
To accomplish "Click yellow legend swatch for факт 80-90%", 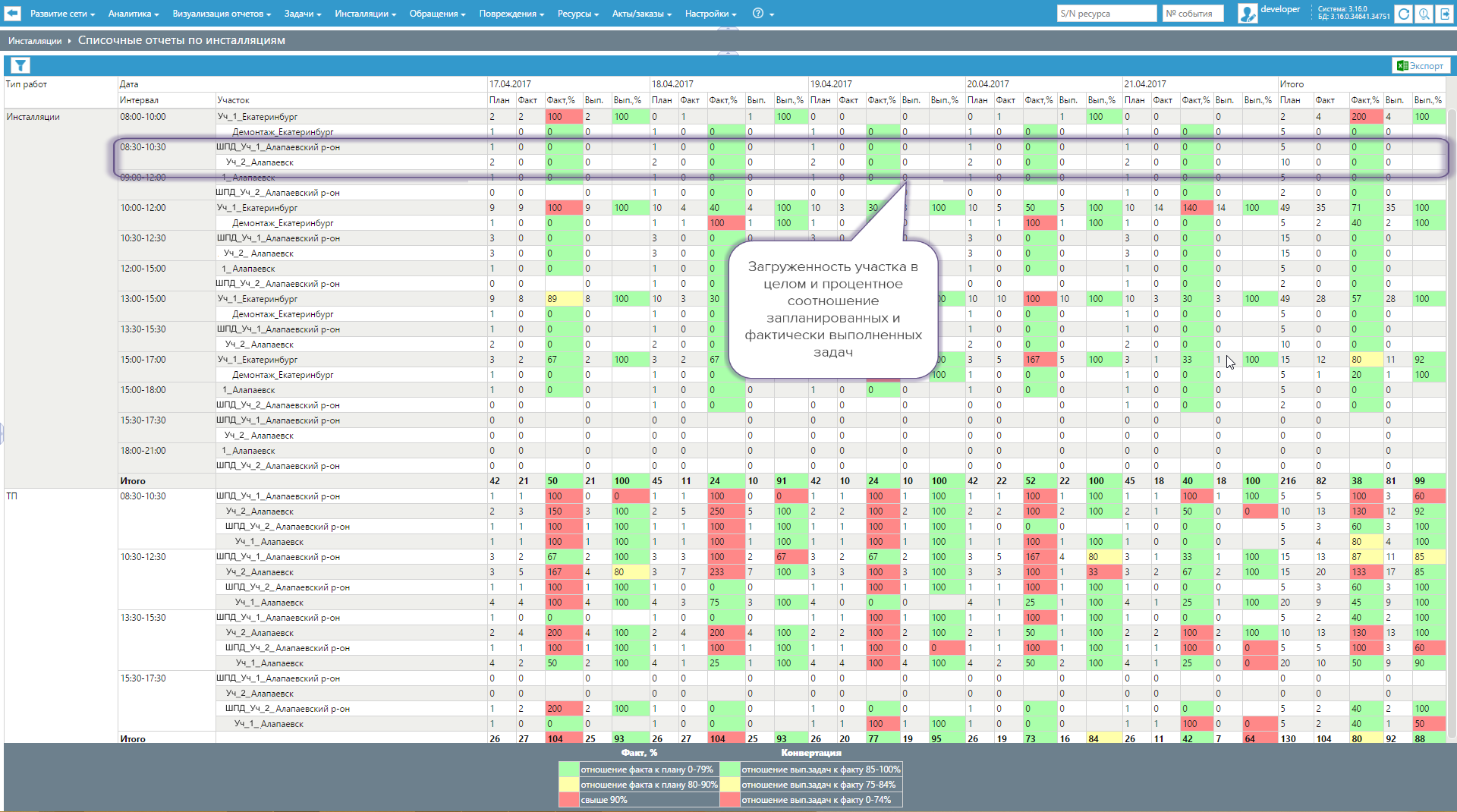I will click(x=568, y=785).
